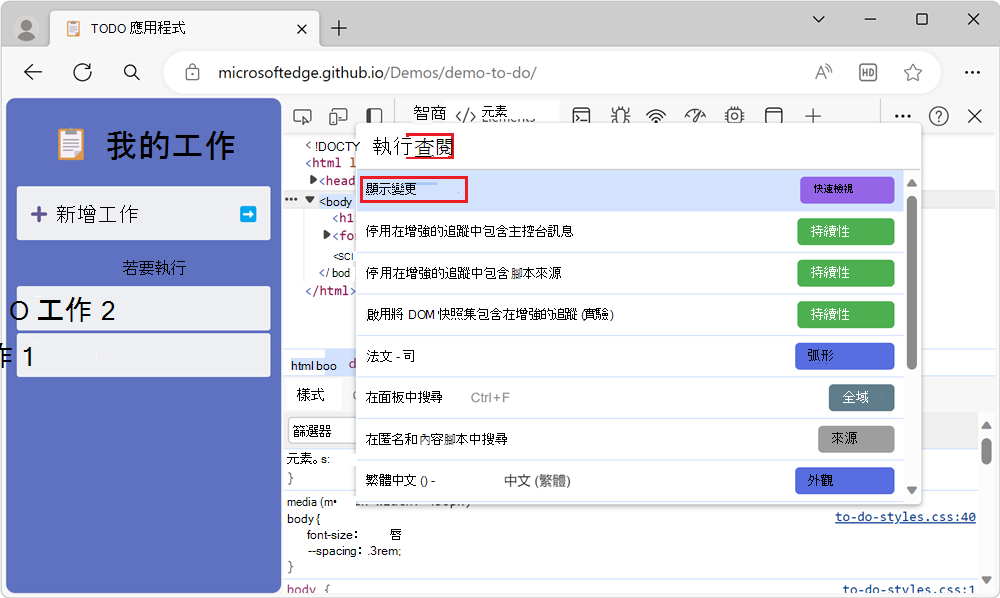
Task: Select 在匿名和內容腳本中搜尋 command
Action: coord(629,439)
